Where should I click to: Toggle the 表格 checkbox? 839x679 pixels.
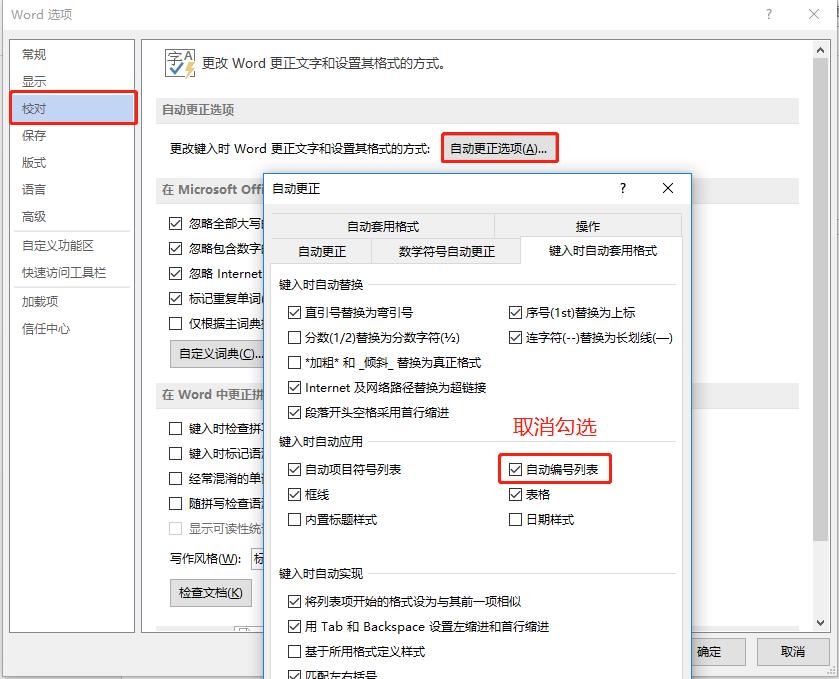(x=516, y=493)
